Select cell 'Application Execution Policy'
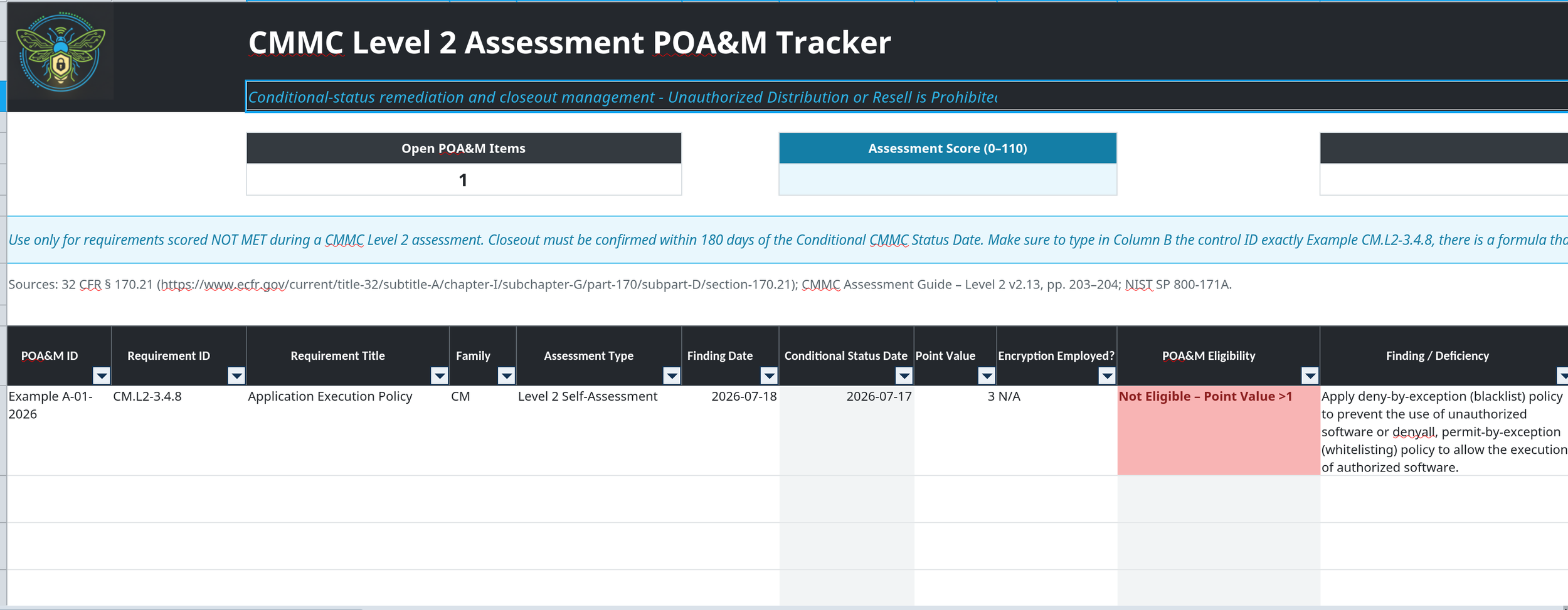 point(347,430)
